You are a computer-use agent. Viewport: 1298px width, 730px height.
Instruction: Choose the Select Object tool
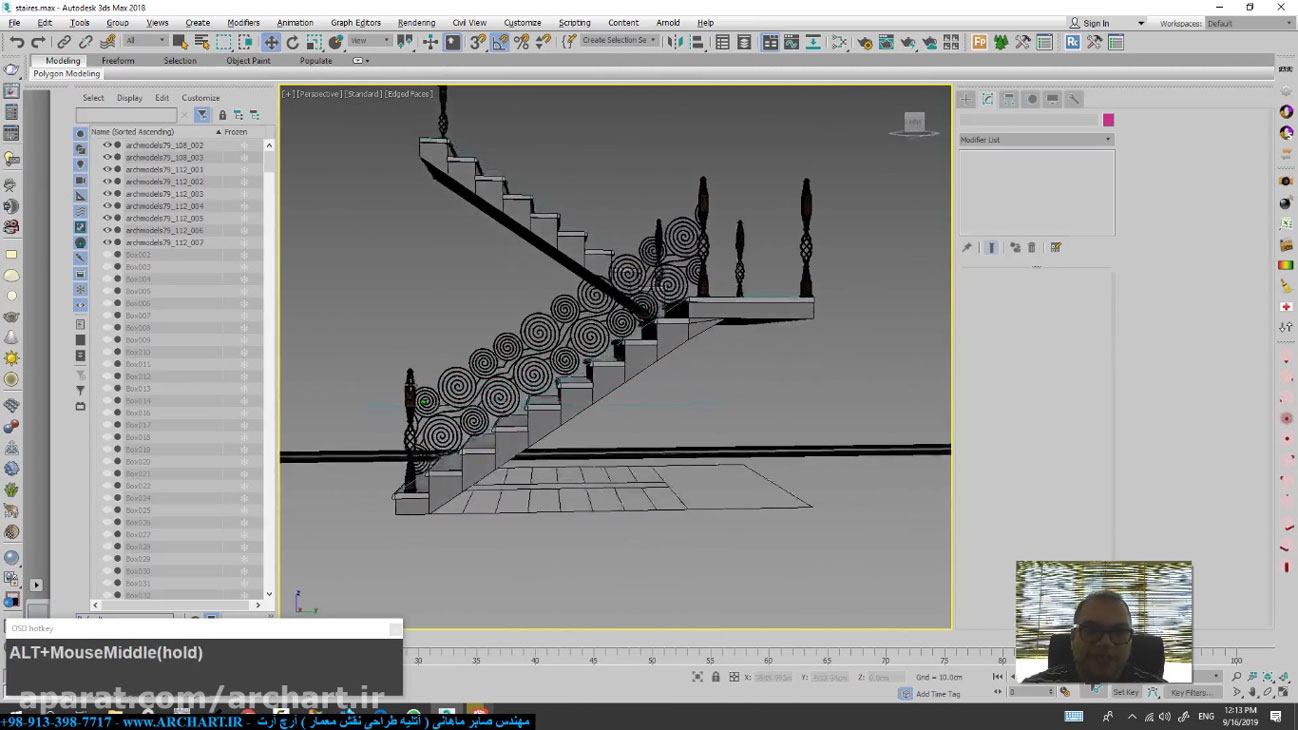(x=180, y=42)
